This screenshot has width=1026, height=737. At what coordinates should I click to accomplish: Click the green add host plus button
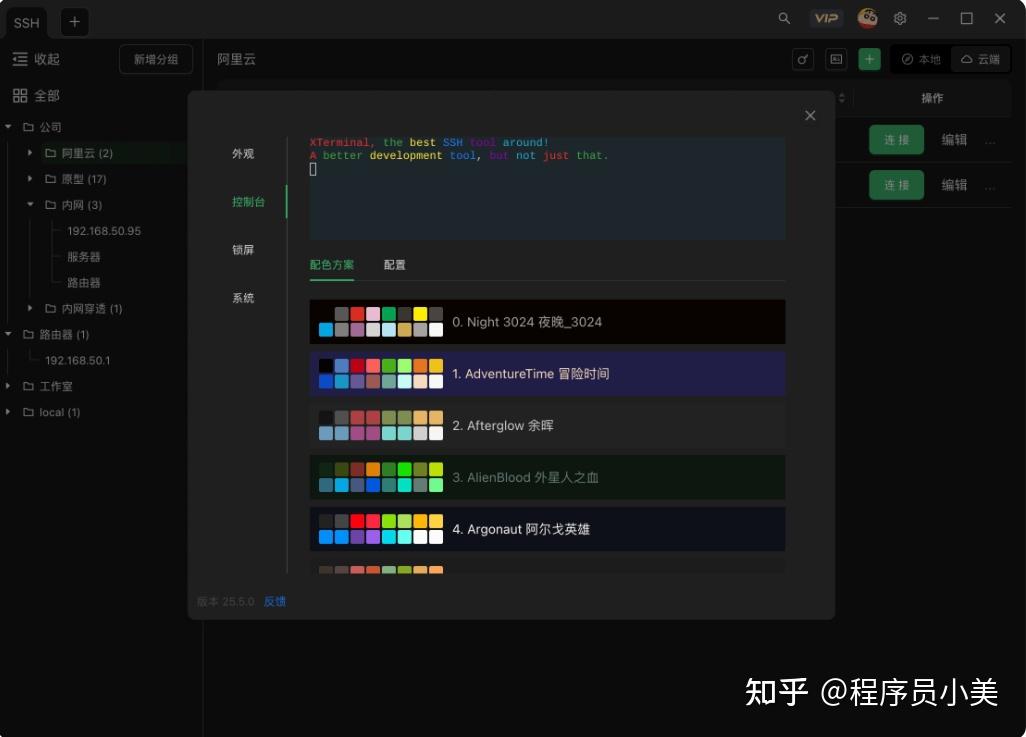(869, 60)
